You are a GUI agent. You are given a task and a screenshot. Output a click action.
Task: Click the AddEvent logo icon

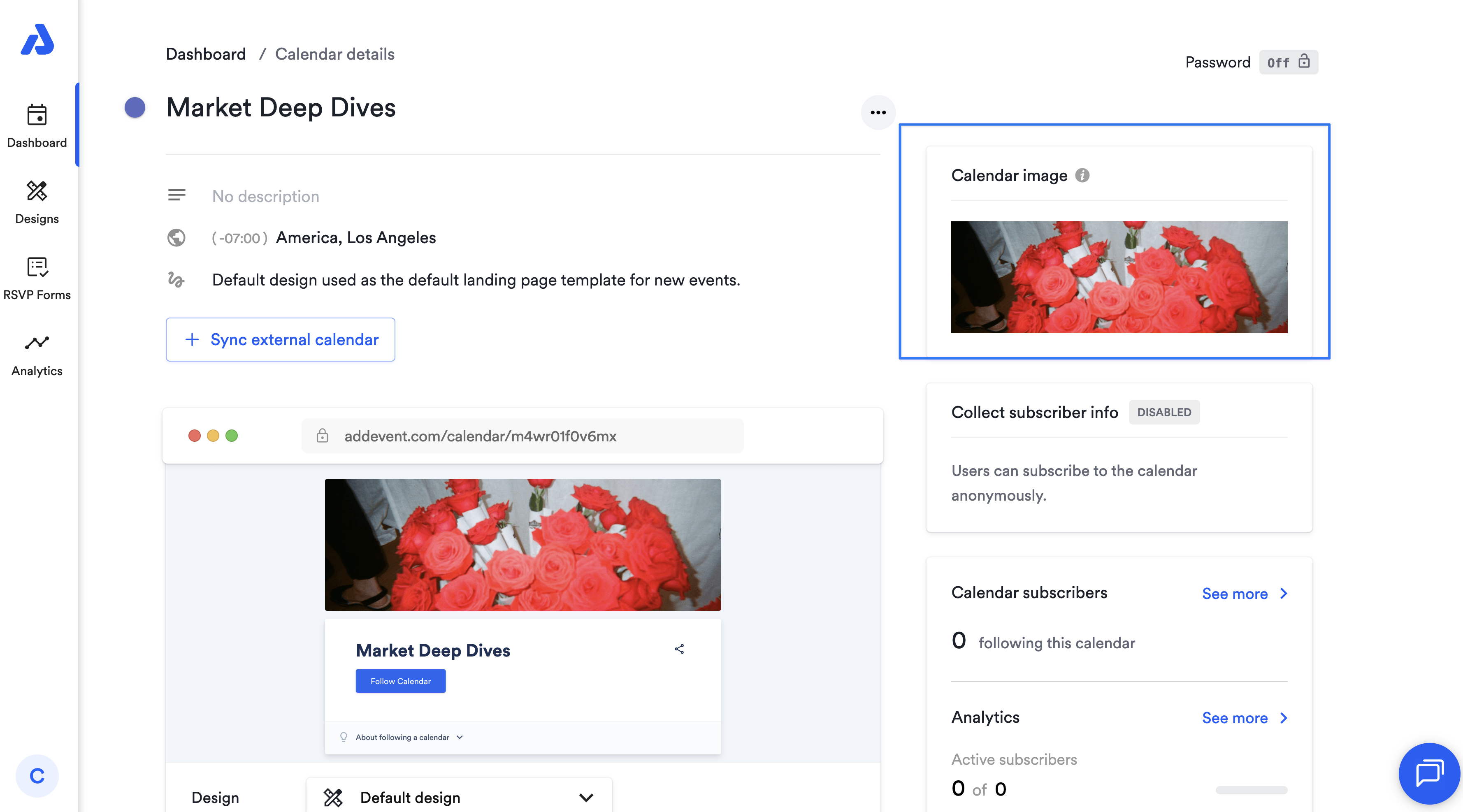pos(37,40)
